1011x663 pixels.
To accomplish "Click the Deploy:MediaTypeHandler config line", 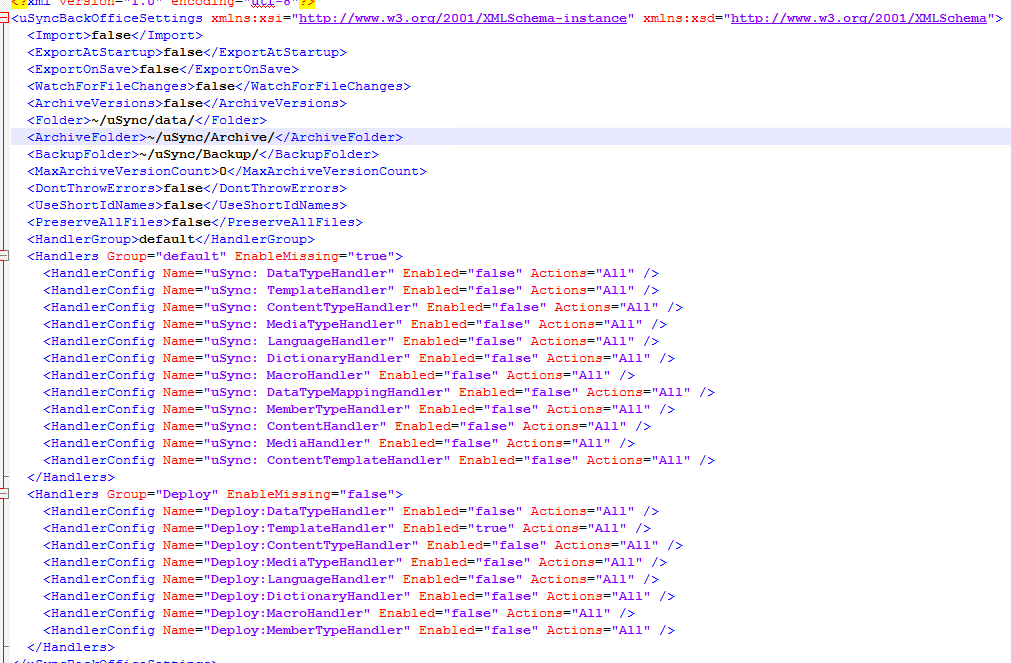I will coord(355,562).
